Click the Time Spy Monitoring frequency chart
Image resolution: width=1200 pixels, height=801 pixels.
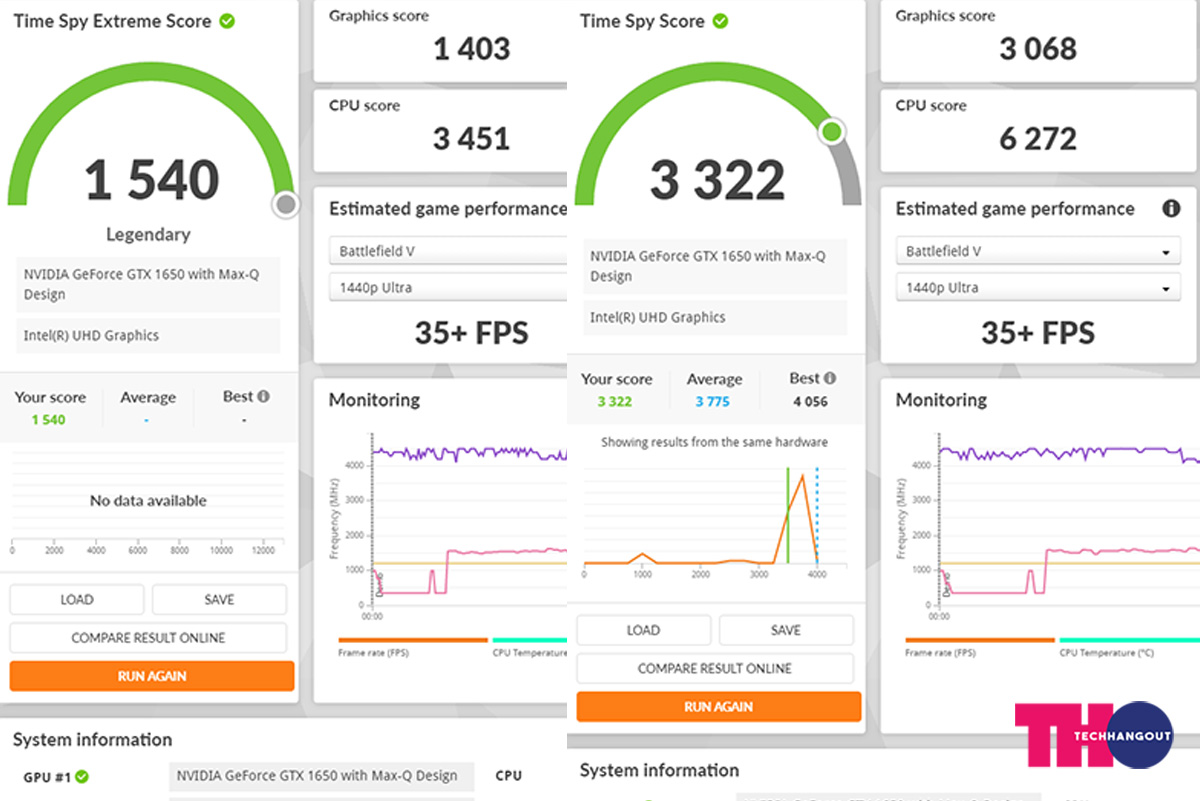(1070, 520)
